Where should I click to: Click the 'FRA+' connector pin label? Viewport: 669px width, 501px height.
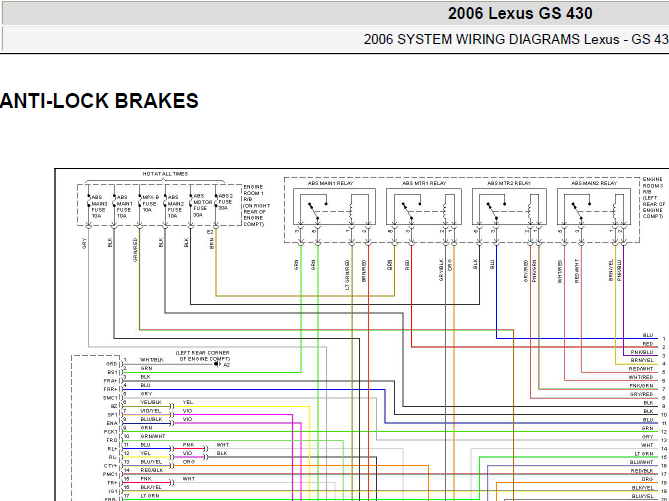pyautogui.click(x=110, y=381)
